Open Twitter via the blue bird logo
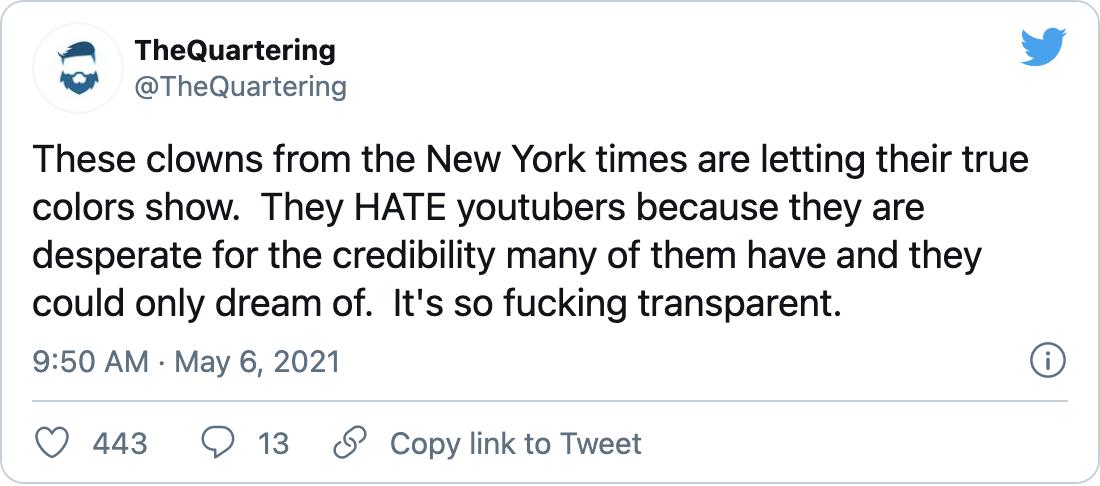 1043,48
